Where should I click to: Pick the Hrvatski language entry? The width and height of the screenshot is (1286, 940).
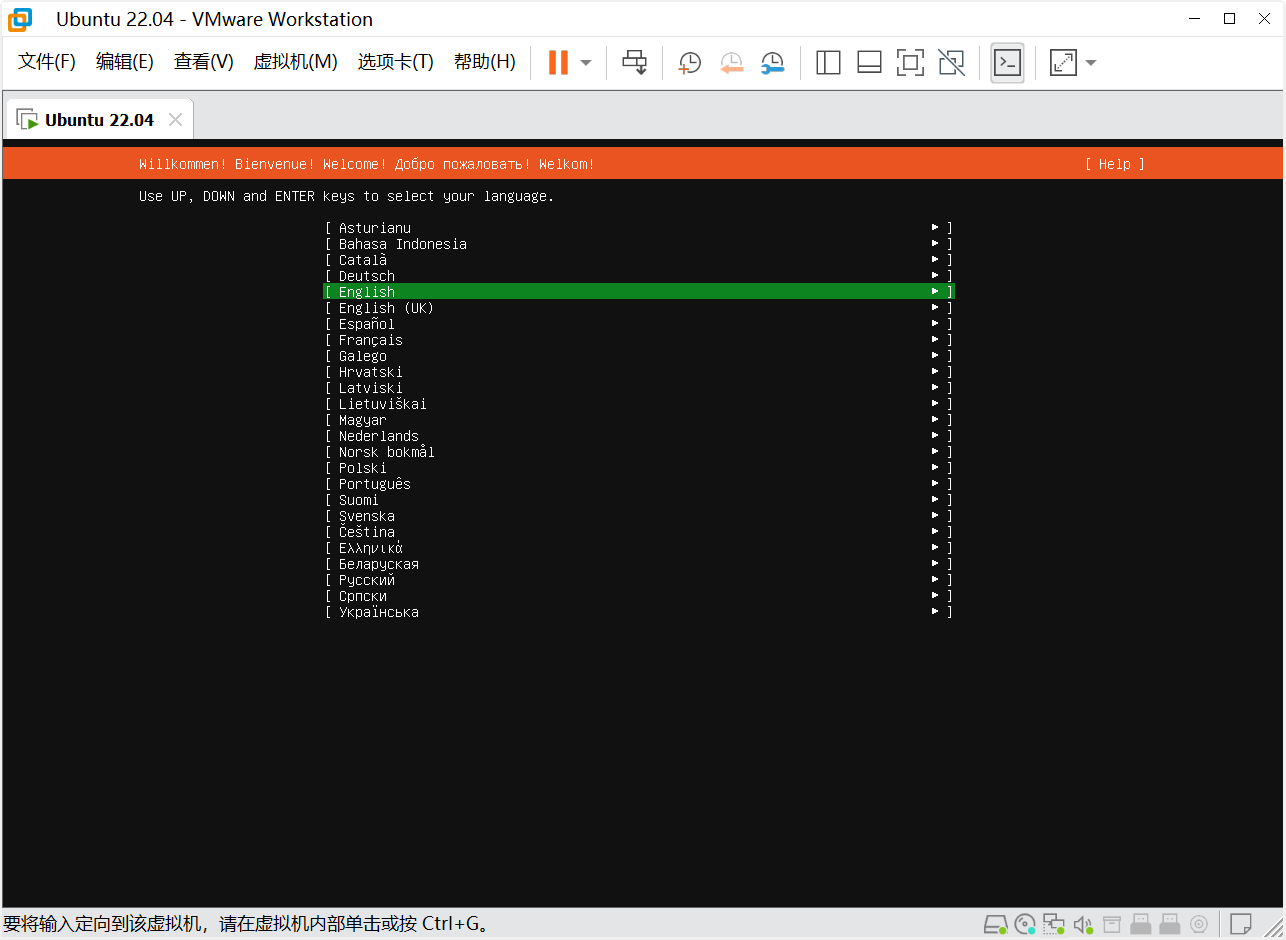[639, 372]
